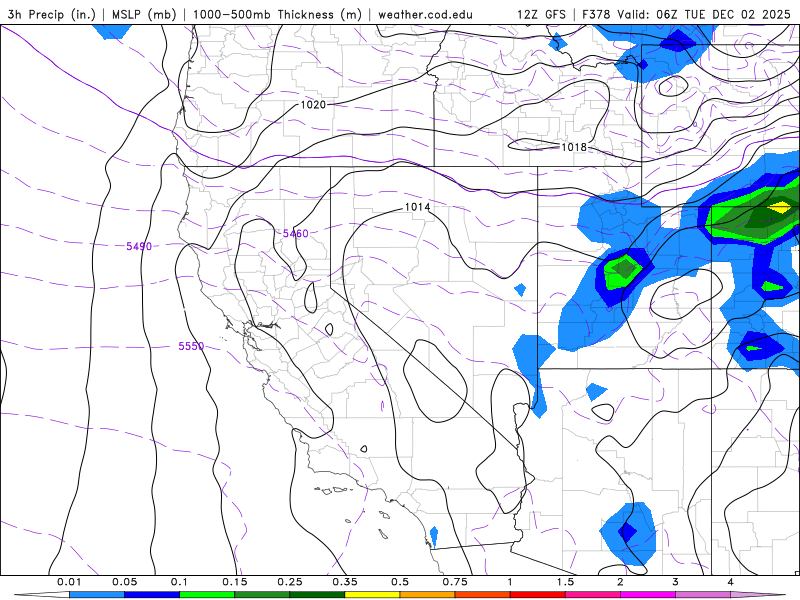Click the pink 1.5 legend swatch
Screen dimensions: 800x600
(x=593, y=595)
